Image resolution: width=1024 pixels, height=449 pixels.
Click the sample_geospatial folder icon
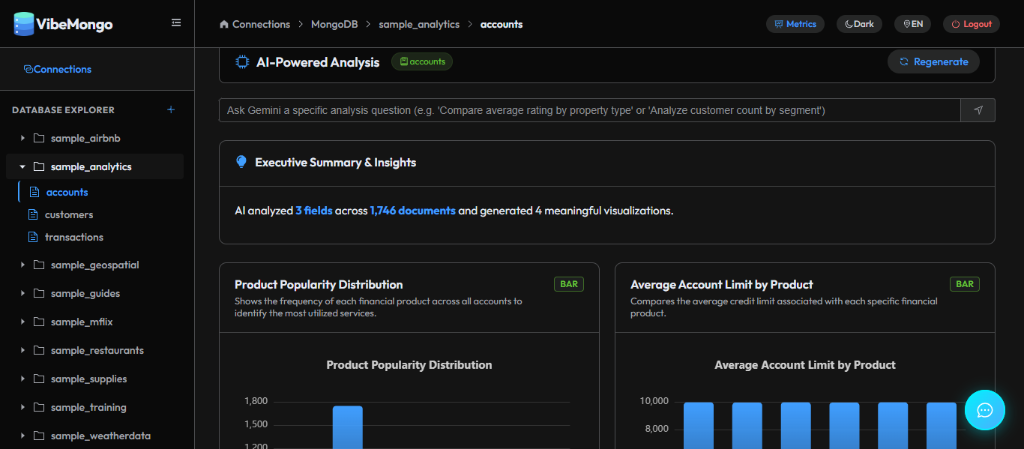tap(39, 265)
